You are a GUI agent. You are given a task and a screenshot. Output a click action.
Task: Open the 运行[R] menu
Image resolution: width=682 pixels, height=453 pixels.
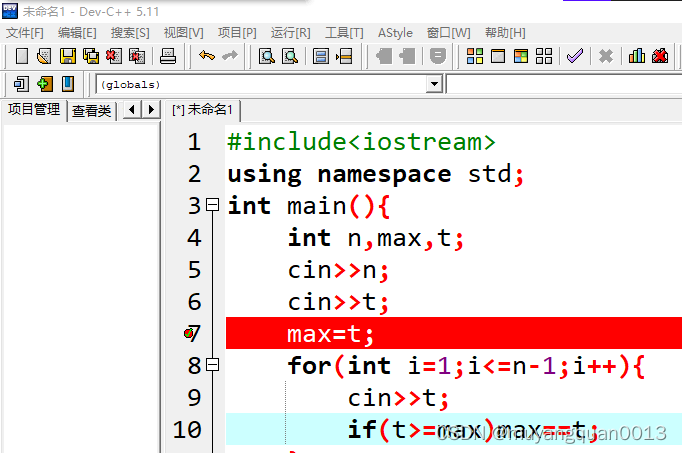[x=291, y=33]
